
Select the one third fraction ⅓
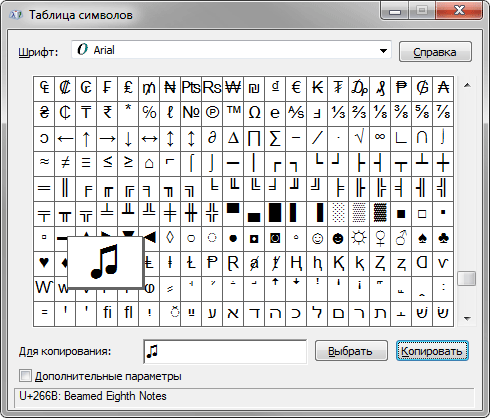(338, 114)
